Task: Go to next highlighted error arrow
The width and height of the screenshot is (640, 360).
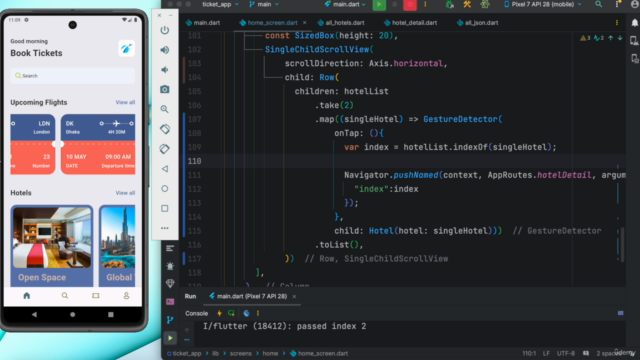Action: 620,38
